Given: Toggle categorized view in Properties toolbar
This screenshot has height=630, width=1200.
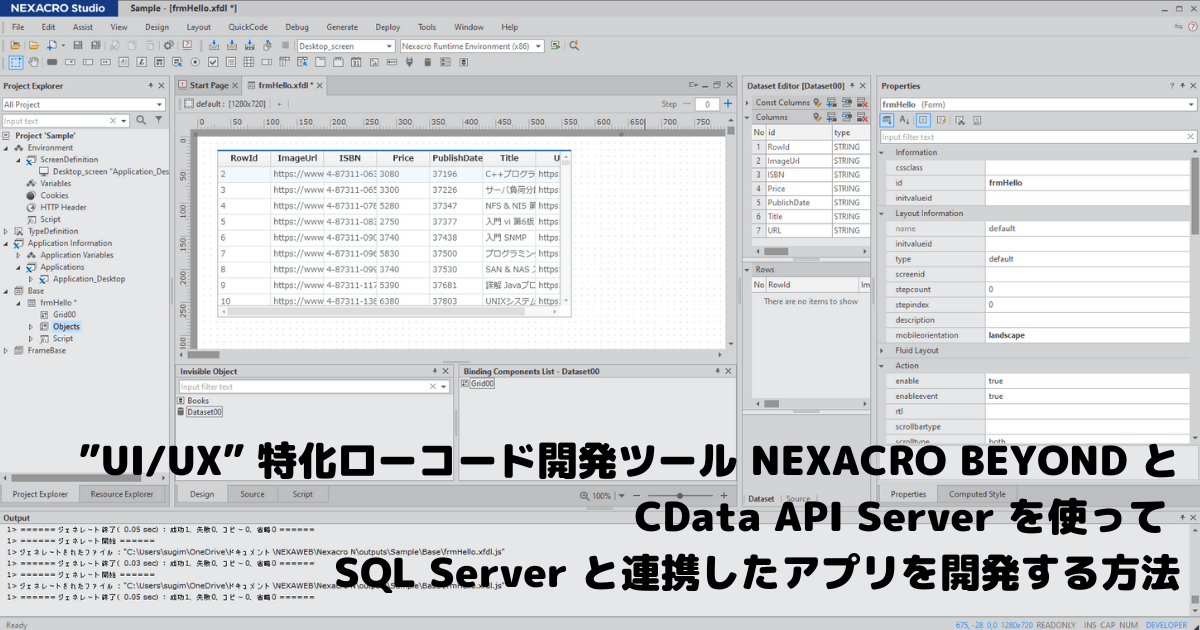Looking at the screenshot, I should click(x=887, y=120).
